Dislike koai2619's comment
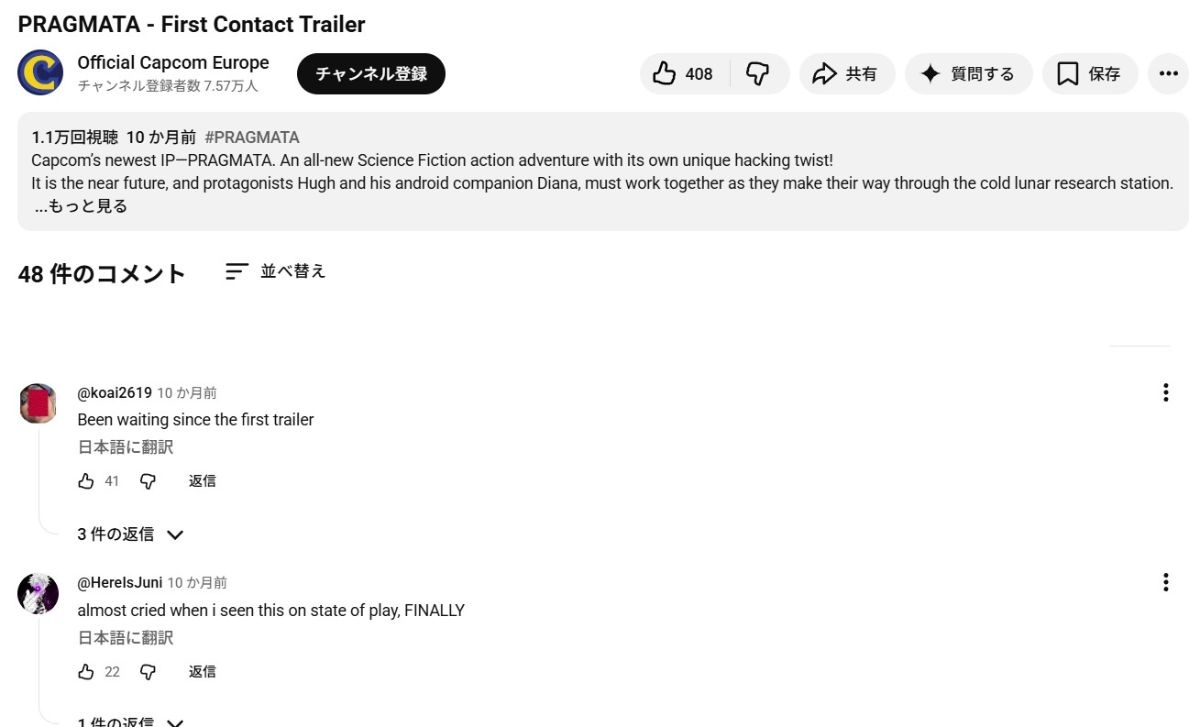 point(148,481)
